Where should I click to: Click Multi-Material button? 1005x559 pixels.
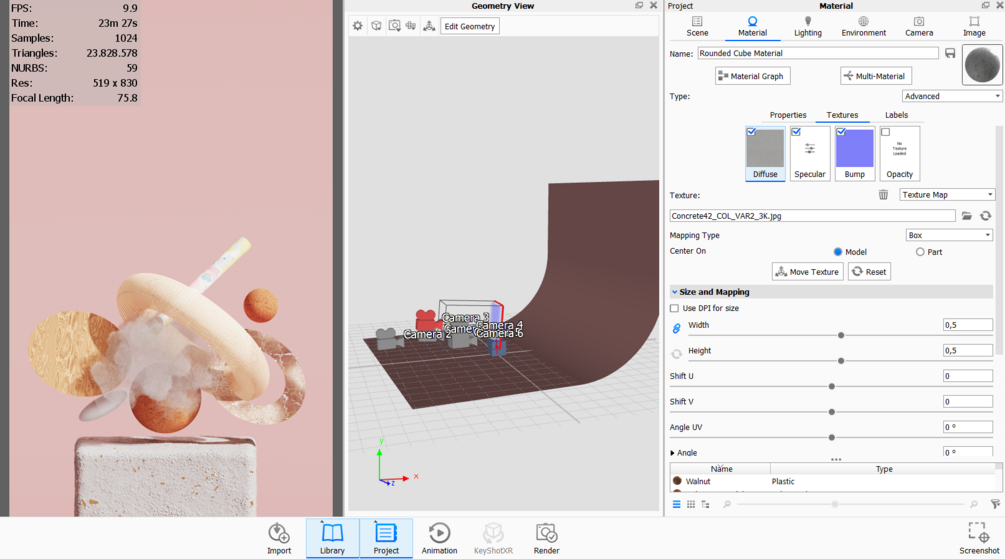(x=876, y=76)
